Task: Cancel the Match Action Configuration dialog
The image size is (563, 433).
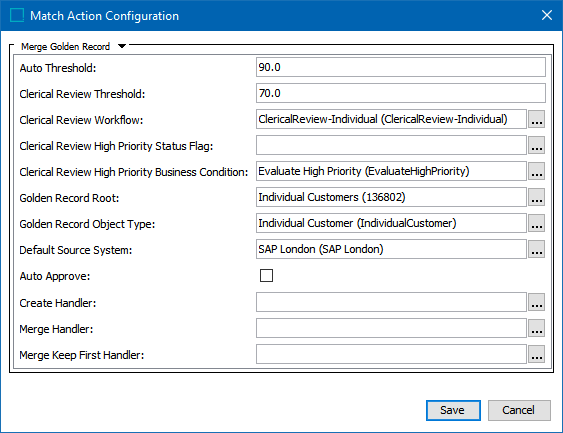Action: point(519,410)
